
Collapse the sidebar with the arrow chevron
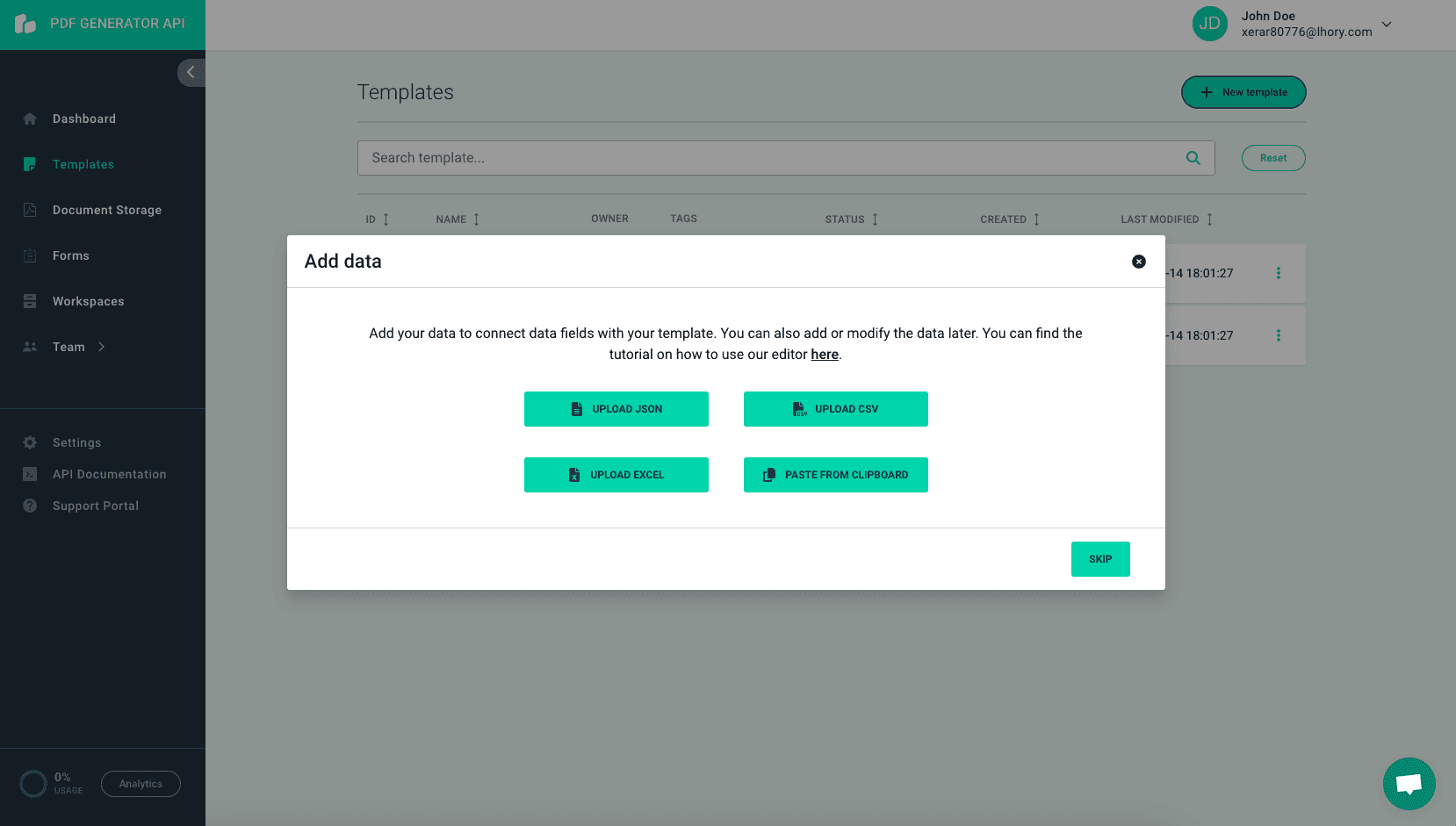click(191, 72)
